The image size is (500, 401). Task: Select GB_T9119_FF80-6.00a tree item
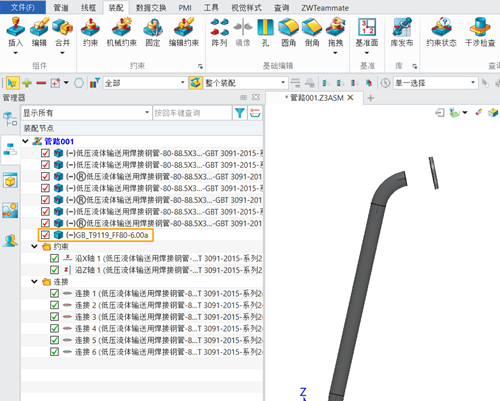tap(107, 235)
